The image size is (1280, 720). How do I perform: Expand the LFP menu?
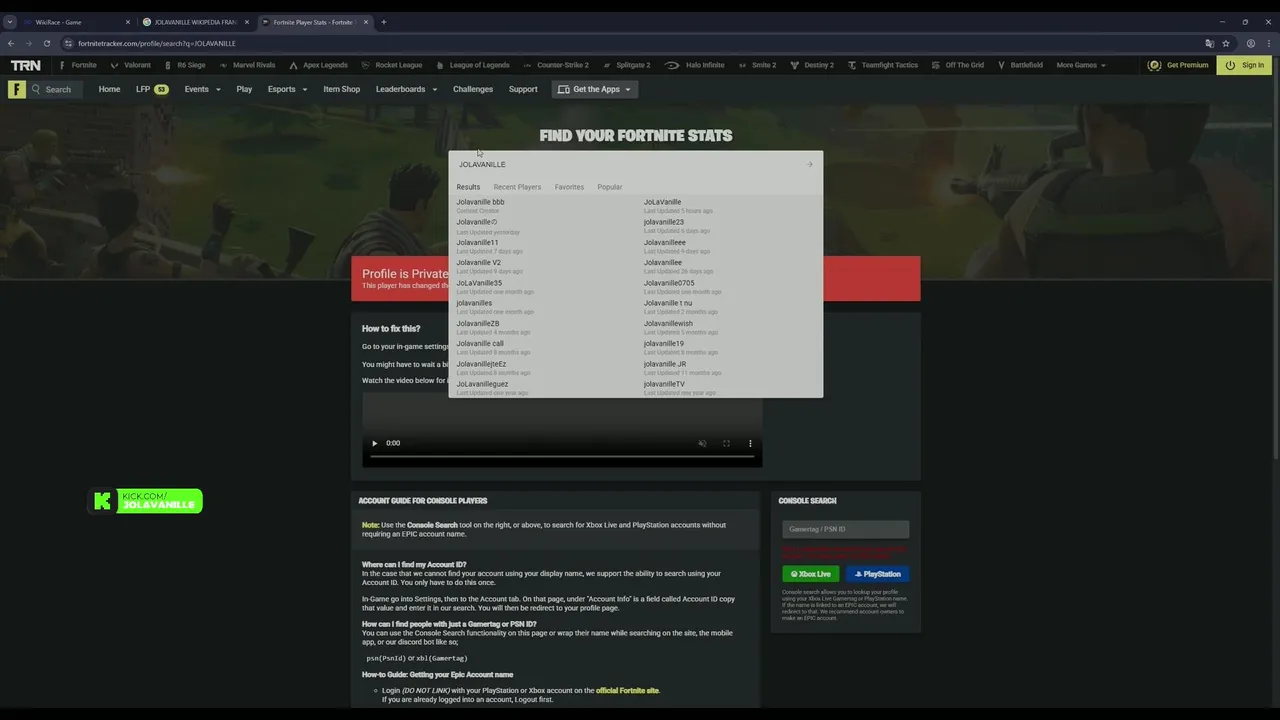(152, 89)
